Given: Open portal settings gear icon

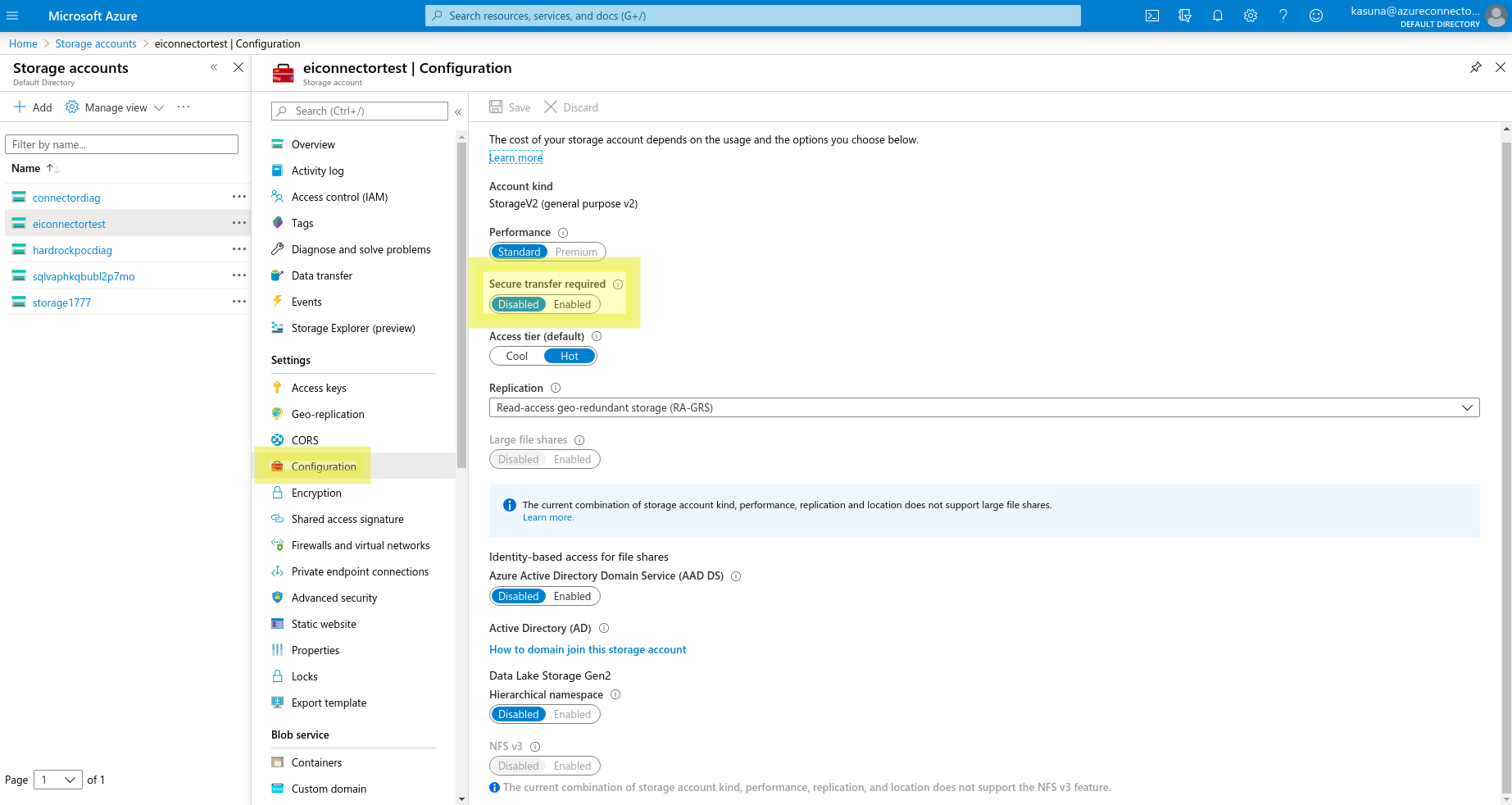Looking at the screenshot, I should (x=1250, y=16).
